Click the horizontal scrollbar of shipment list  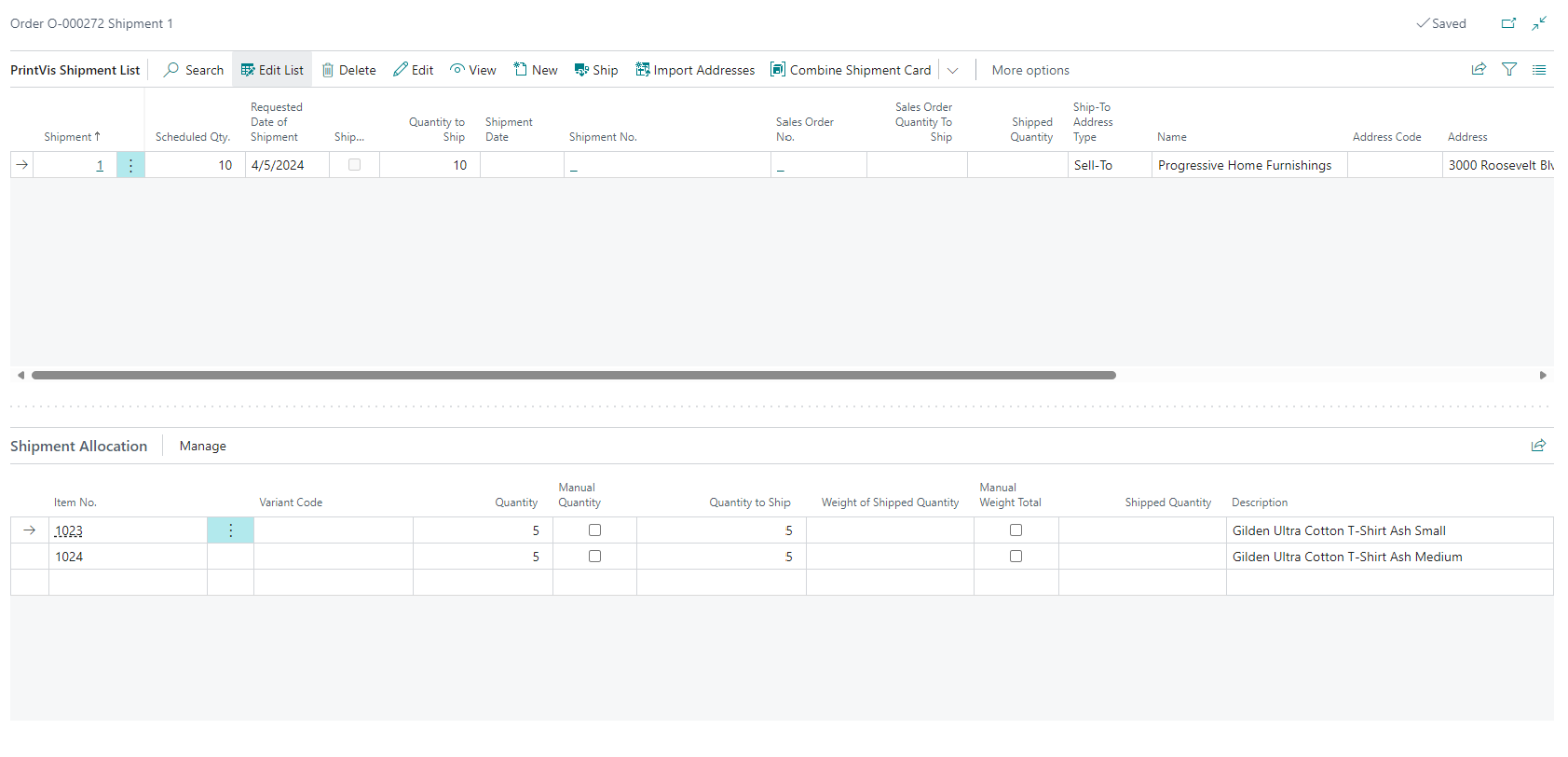coord(573,375)
